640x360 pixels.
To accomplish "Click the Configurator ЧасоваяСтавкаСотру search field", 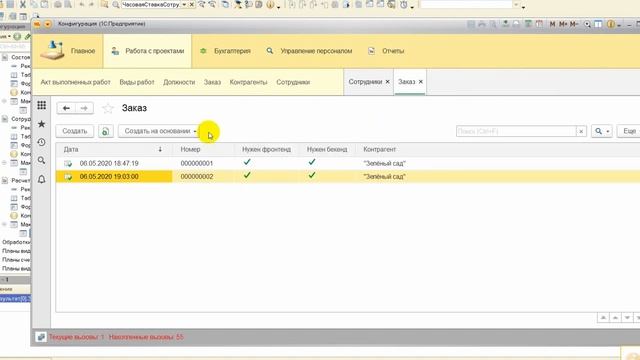I will pos(151,4).
